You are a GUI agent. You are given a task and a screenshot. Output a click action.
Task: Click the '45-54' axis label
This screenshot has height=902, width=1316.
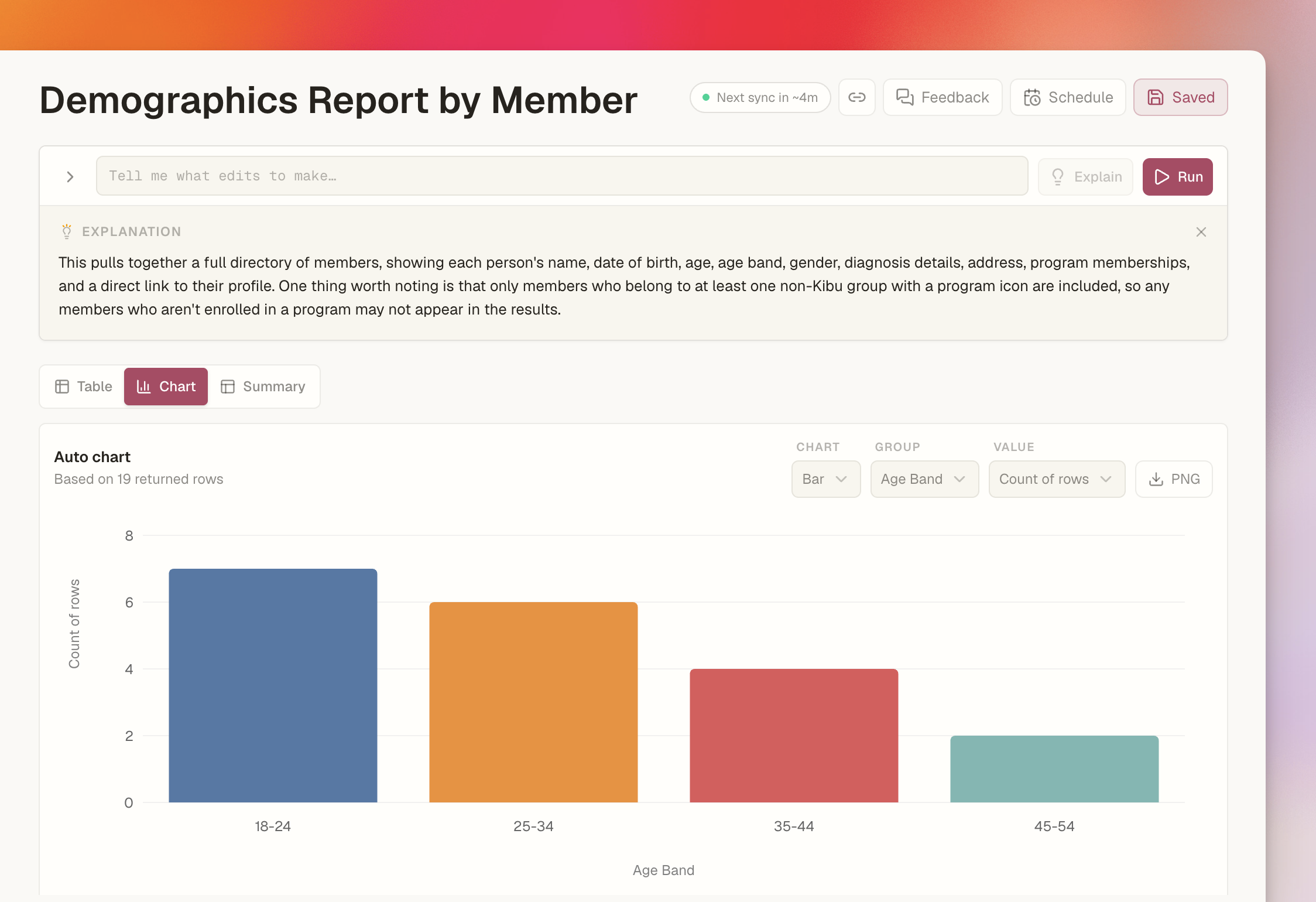[1054, 826]
